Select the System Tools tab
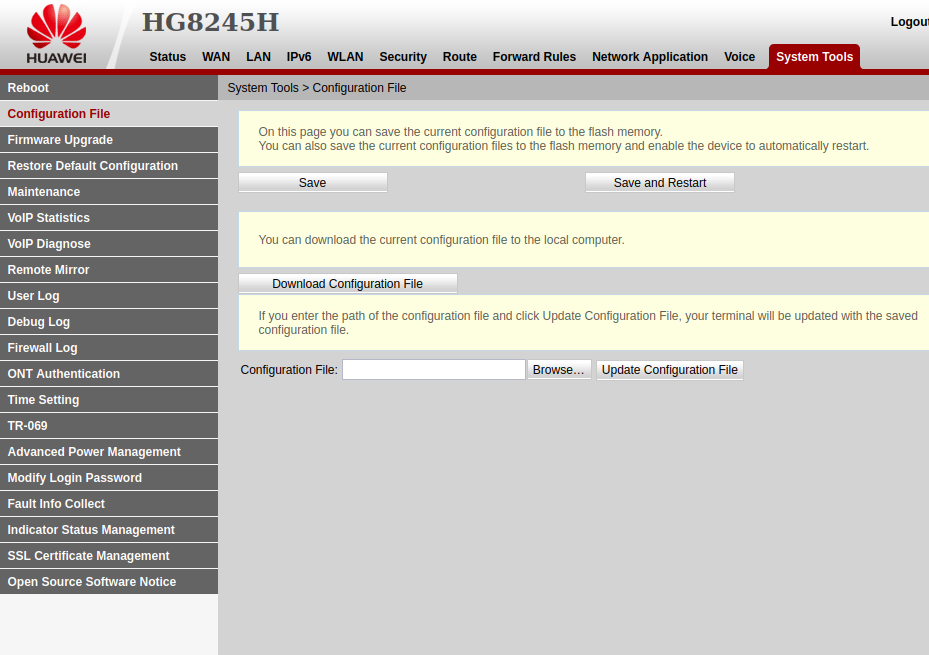The width and height of the screenshot is (929, 655). (x=814, y=57)
